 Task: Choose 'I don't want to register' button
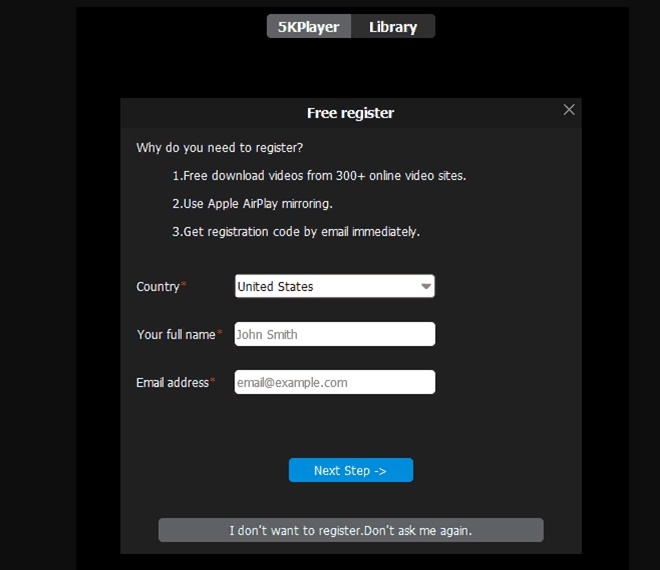pyautogui.click(x=351, y=530)
